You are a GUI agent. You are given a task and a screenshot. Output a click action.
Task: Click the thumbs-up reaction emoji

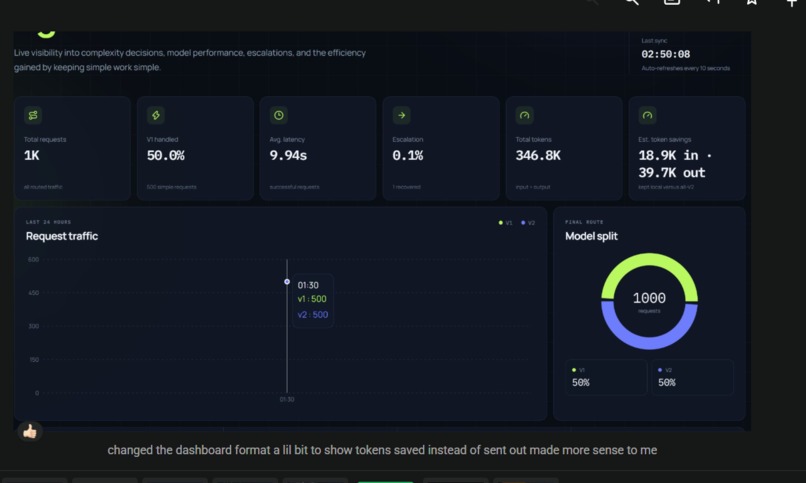click(x=30, y=431)
